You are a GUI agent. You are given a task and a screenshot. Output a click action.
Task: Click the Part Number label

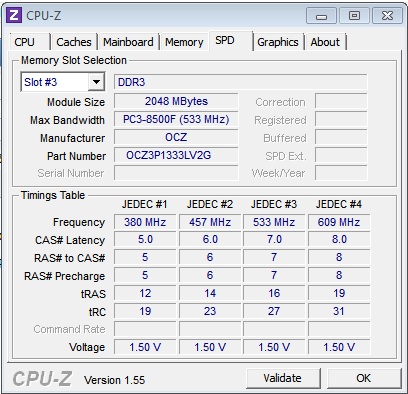76,156
